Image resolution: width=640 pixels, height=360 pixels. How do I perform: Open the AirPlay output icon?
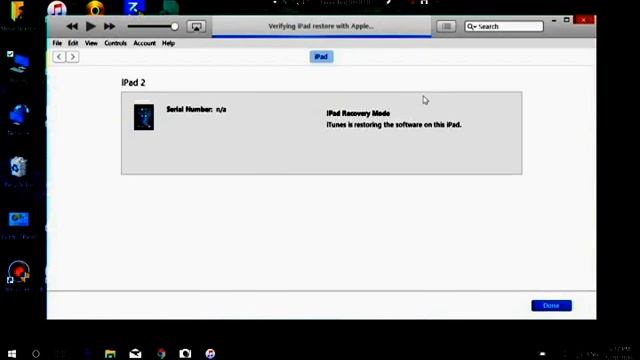click(196, 27)
